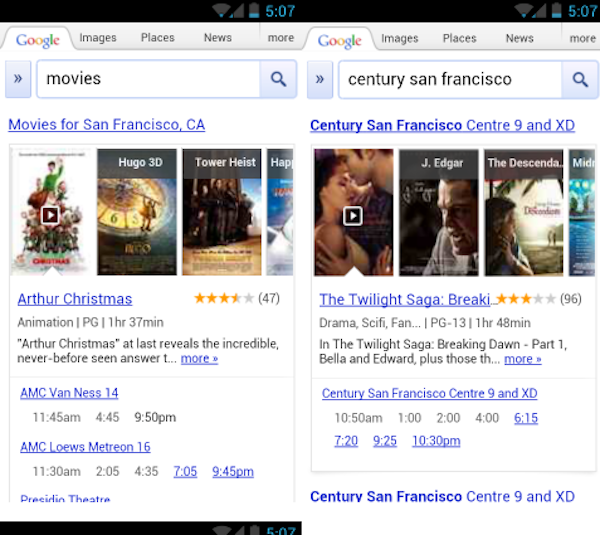Tap the Wi-Fi icon in right status bar
The width and height of the screenshot is (600, 535).
tap(524, 10)
